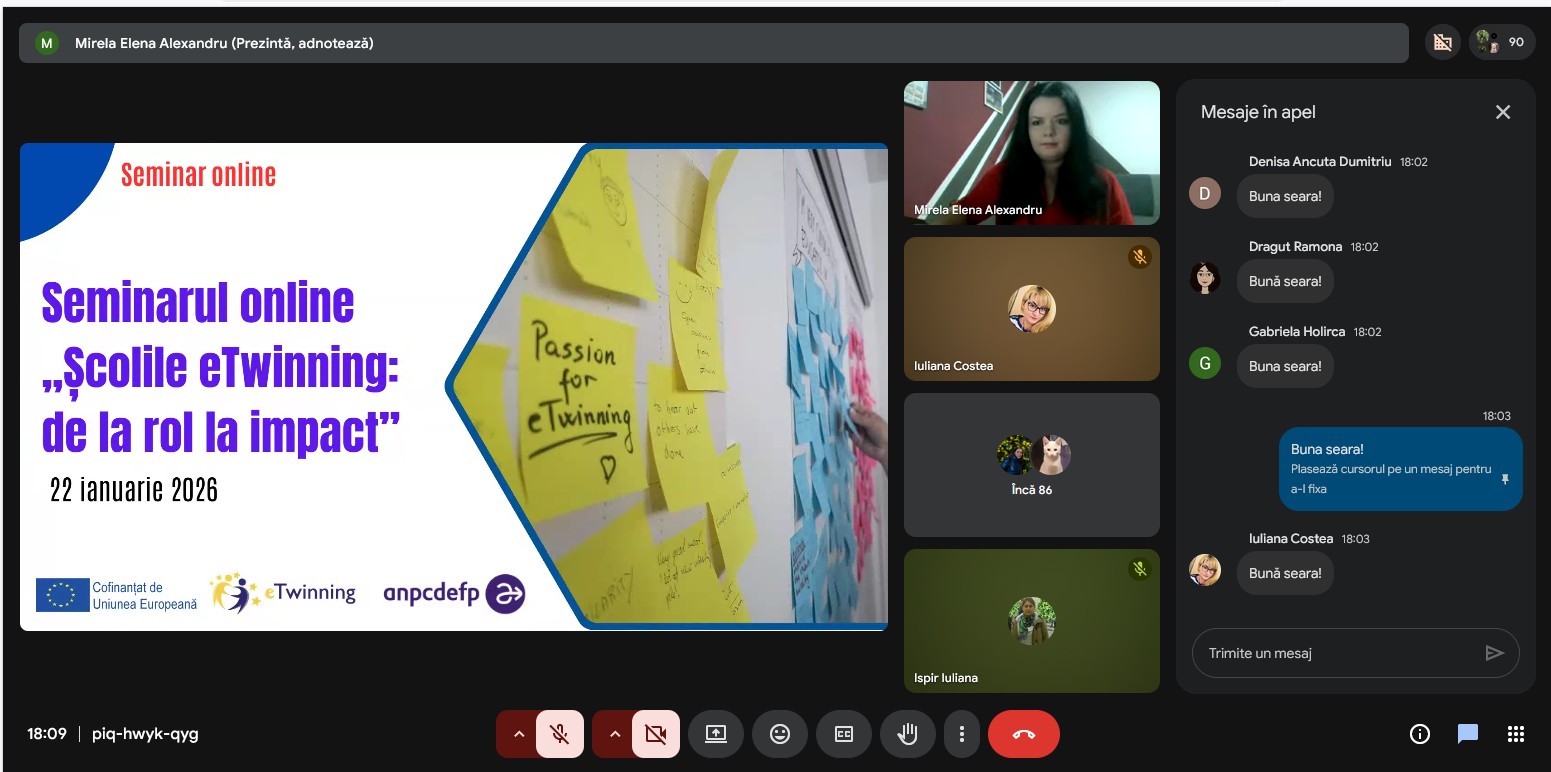Raise hand using the hand icon
The height and width of the screenshot is (772, 1551).
(908, 734)
